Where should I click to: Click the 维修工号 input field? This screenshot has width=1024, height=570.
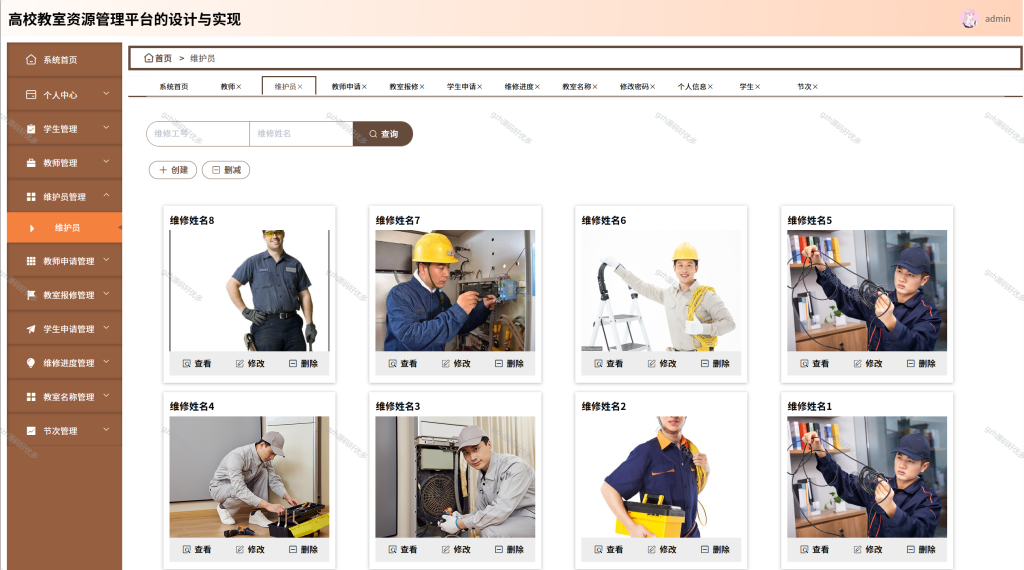(x=198, y=134)
